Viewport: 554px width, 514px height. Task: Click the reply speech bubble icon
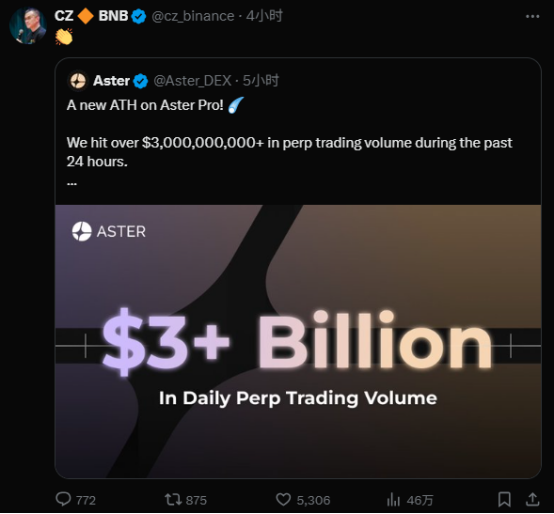[x=63, y=499]
